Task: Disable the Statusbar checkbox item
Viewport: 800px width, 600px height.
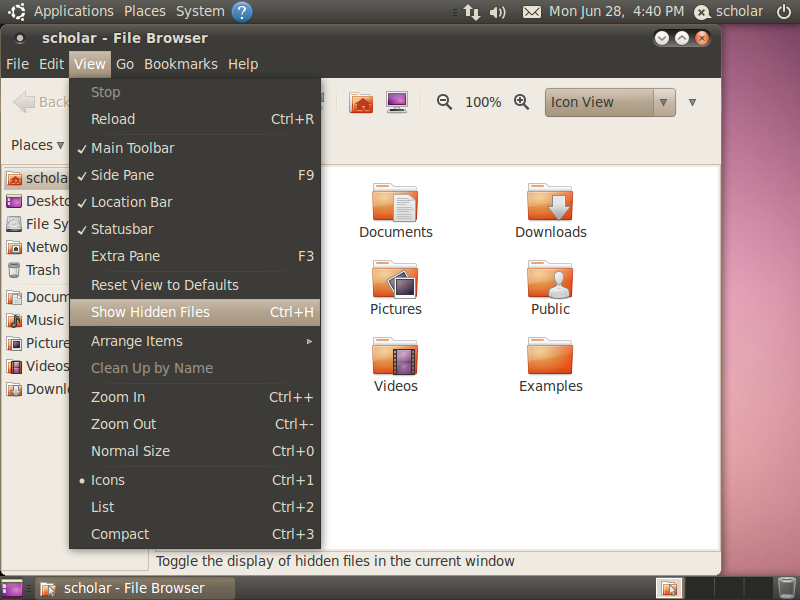Action: 195,229
